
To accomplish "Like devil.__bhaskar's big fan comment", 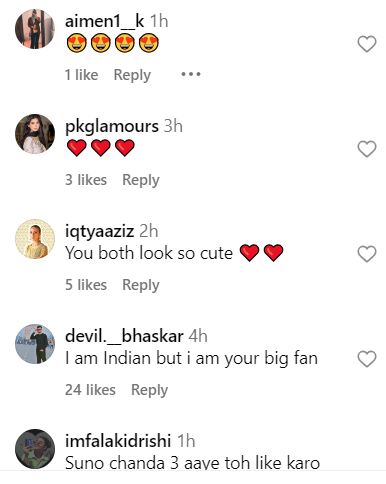I will pos(367,359).
